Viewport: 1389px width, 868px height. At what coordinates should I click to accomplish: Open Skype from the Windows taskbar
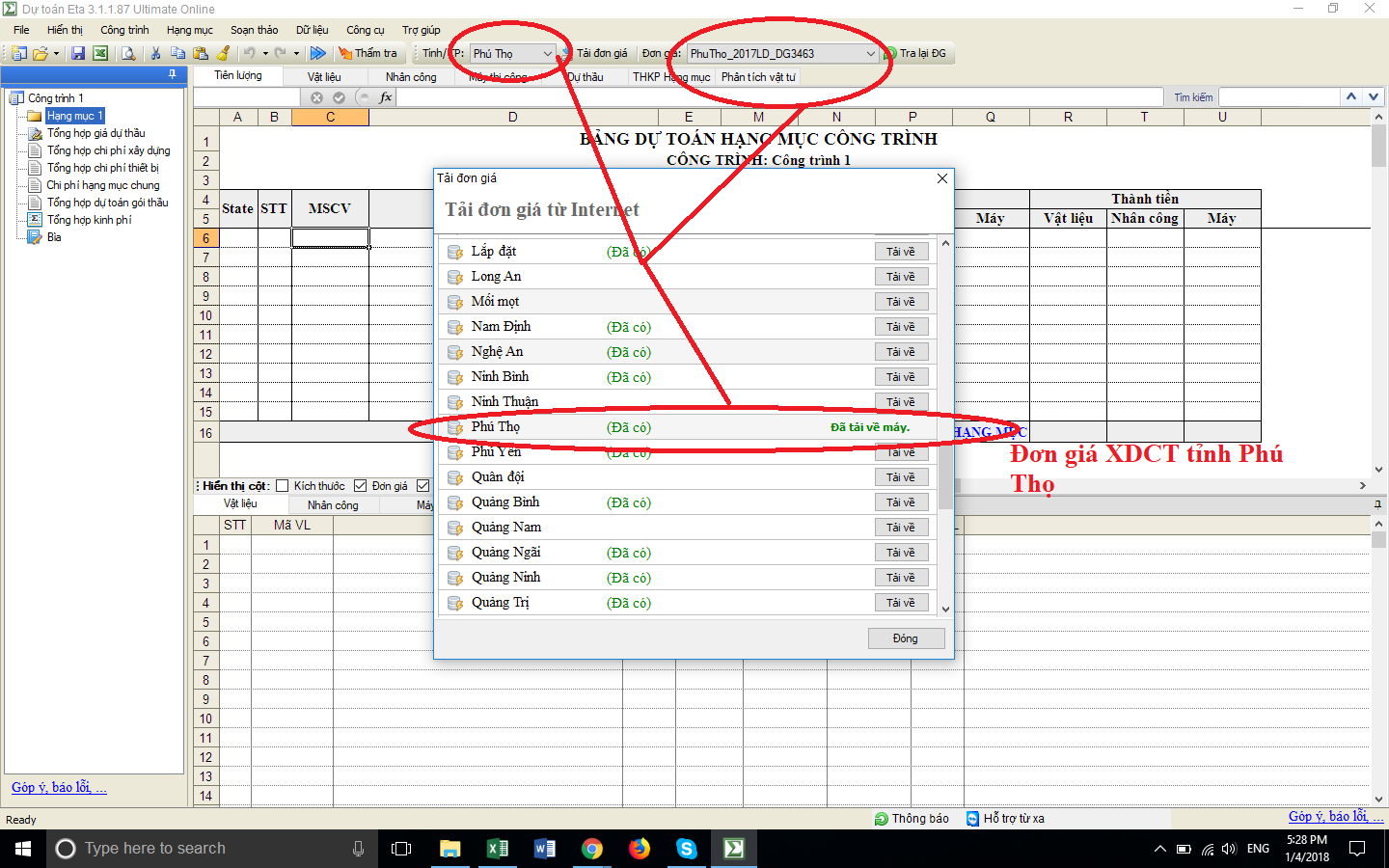coord(687,849)
